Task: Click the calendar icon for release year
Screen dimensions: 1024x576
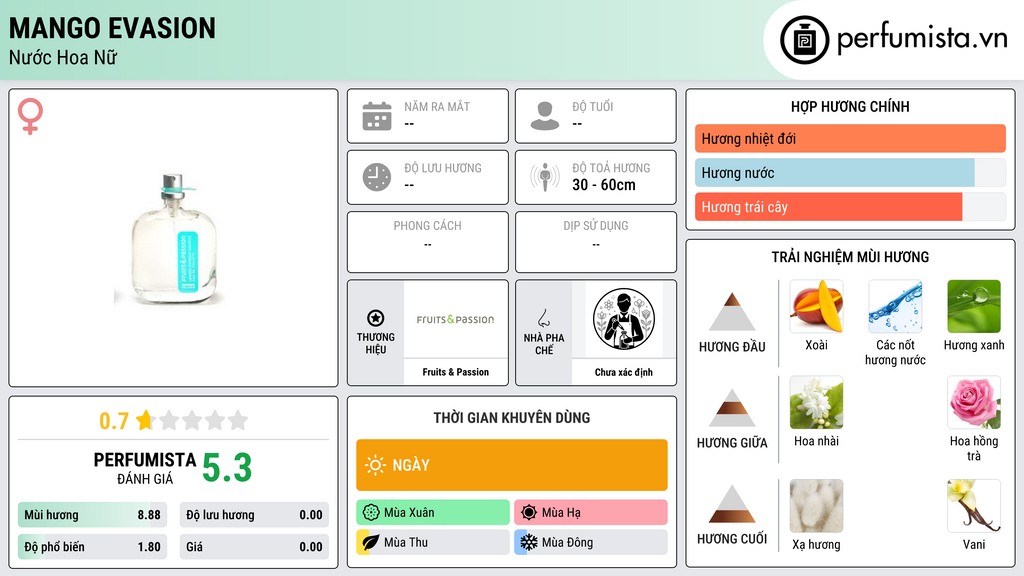Action: (x=377, y=116)
